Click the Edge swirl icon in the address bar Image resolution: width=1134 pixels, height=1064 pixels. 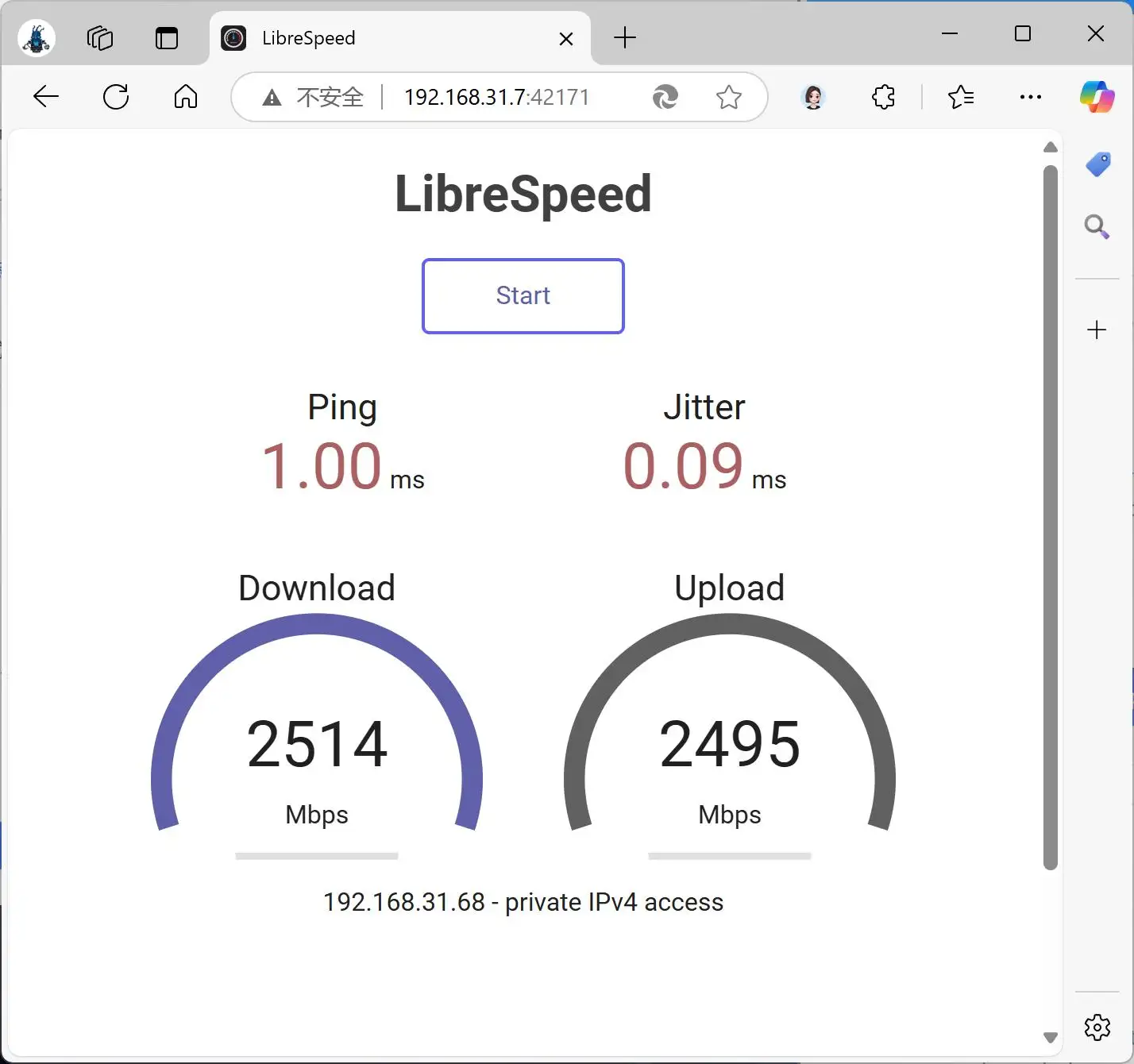point(665,97)
